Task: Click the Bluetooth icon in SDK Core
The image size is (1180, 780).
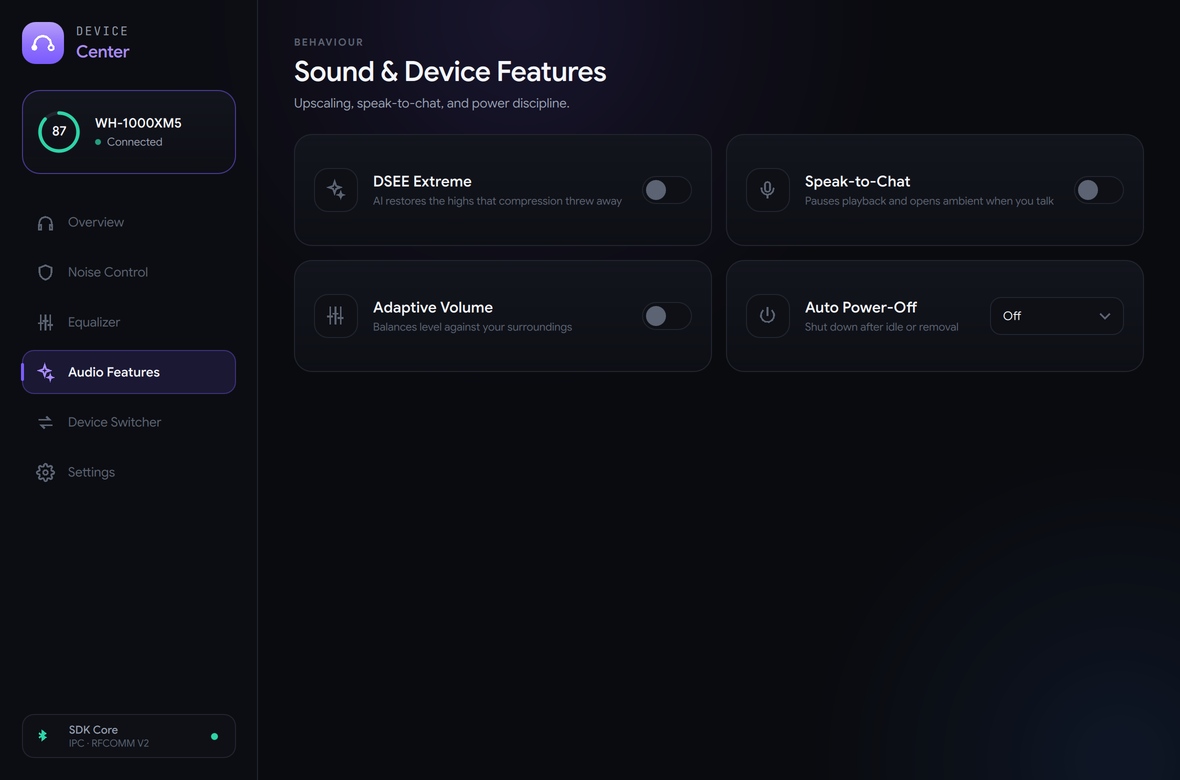Action: [x=43, y=736]
